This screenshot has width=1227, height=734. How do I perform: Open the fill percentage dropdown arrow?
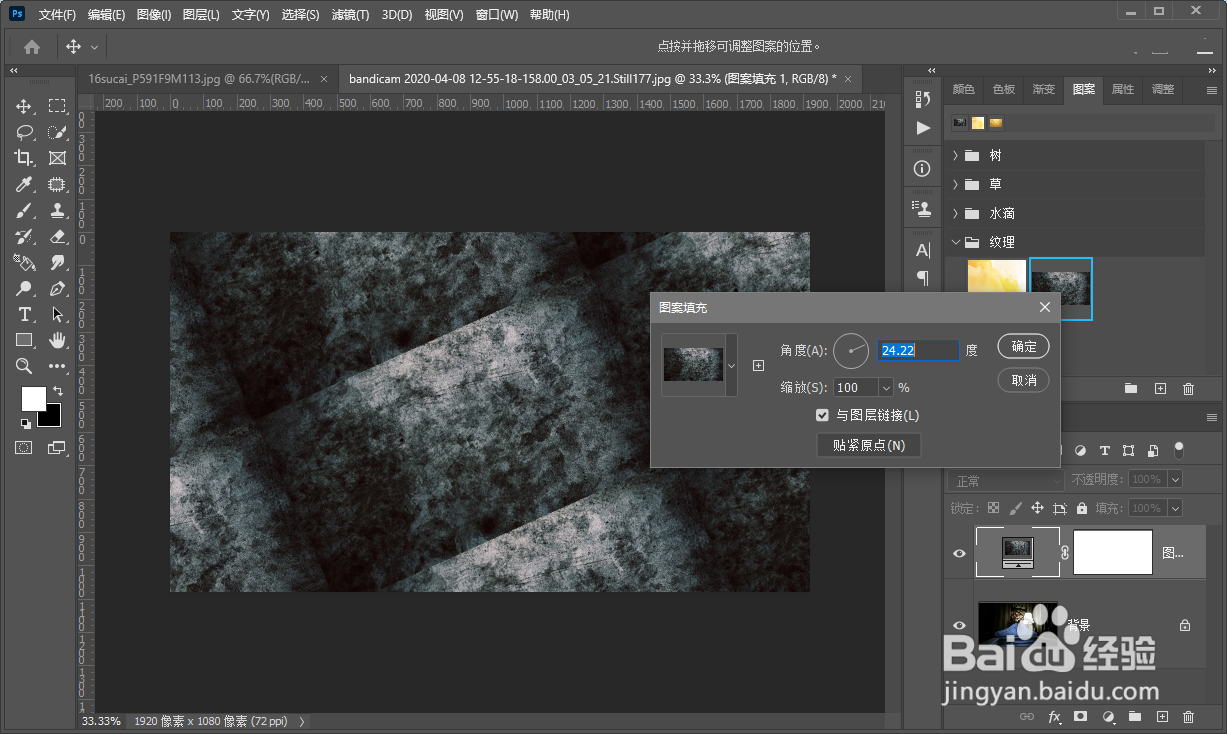[1175, 508]
